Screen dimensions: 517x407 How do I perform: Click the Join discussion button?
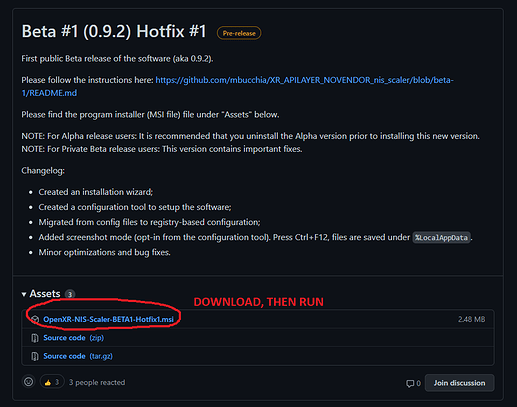pyautogui.click(x=459, y=383)
